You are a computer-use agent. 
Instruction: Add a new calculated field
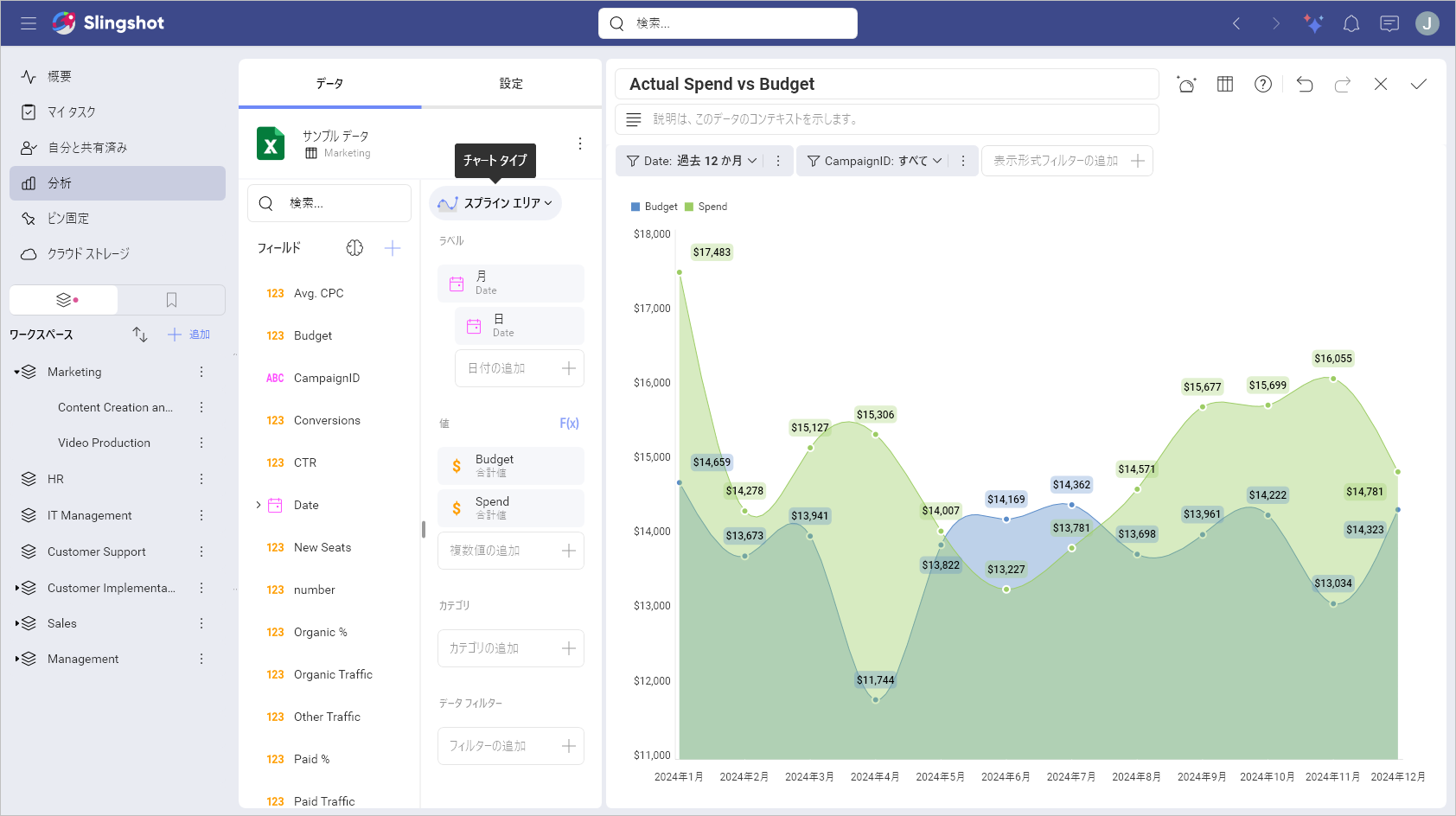tap(393, 248)
